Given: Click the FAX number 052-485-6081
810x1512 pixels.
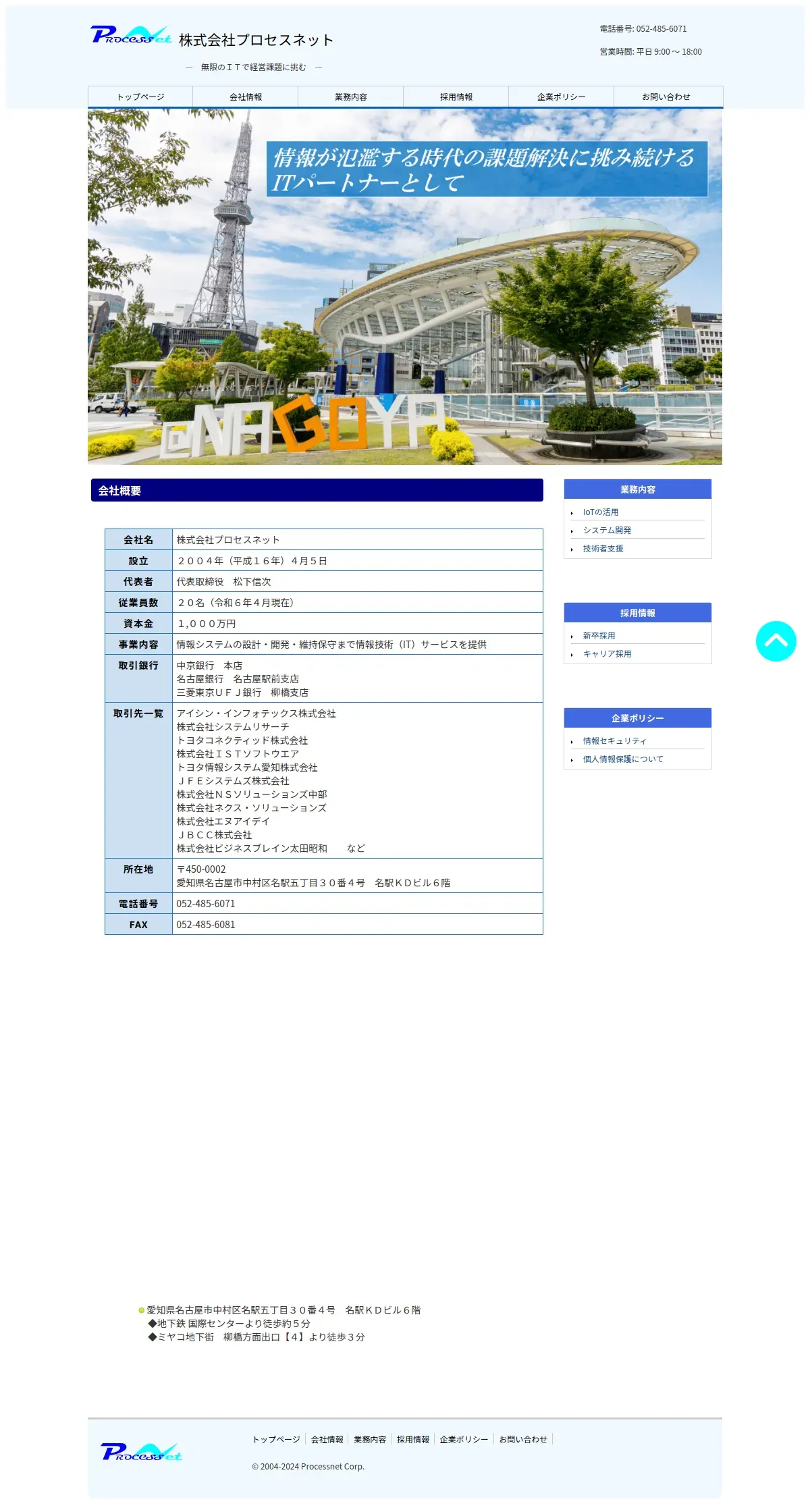Looking at the screenshot, I should coord(206,925).
